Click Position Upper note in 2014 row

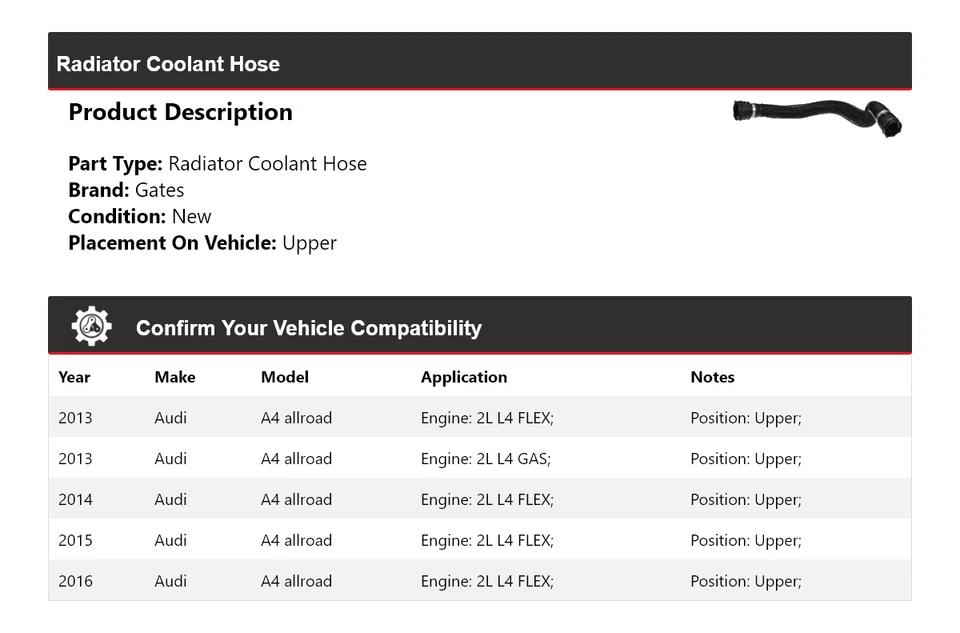[x=745, y=500]
